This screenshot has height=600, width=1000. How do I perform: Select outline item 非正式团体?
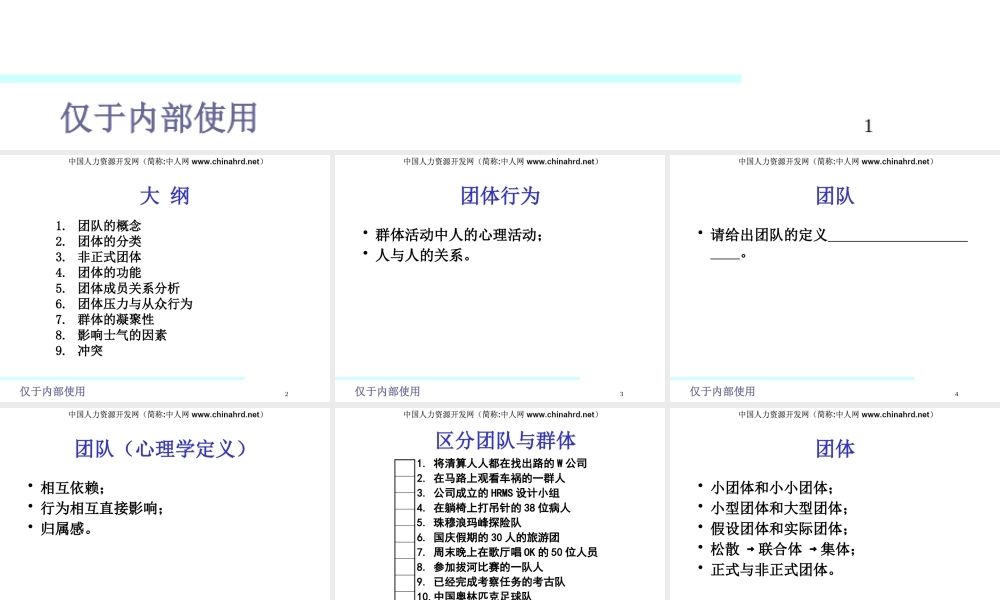coord(109,257)
